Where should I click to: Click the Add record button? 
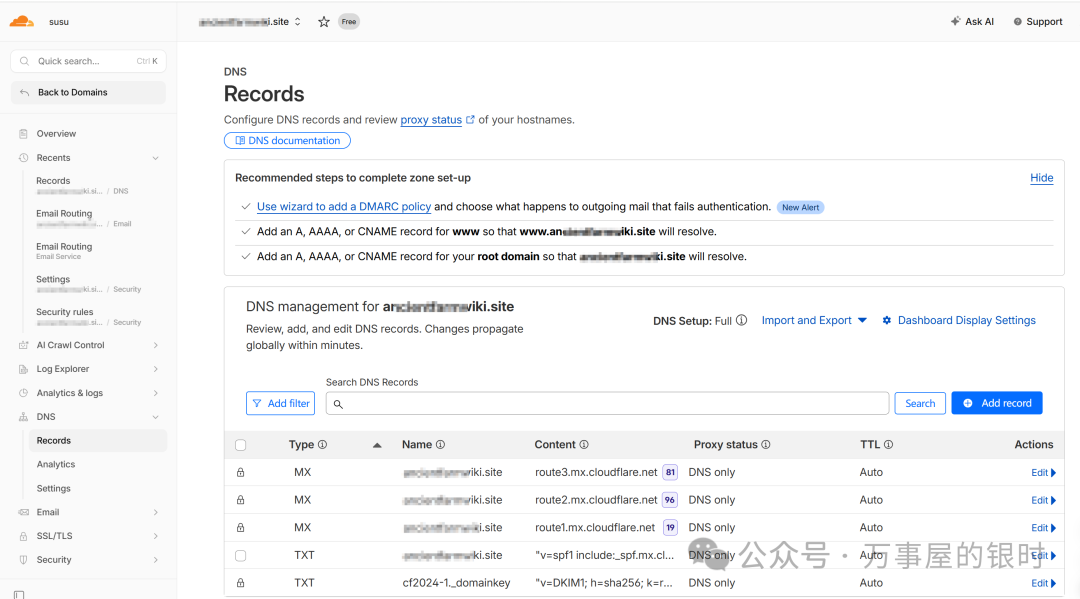tap(996, 403)
